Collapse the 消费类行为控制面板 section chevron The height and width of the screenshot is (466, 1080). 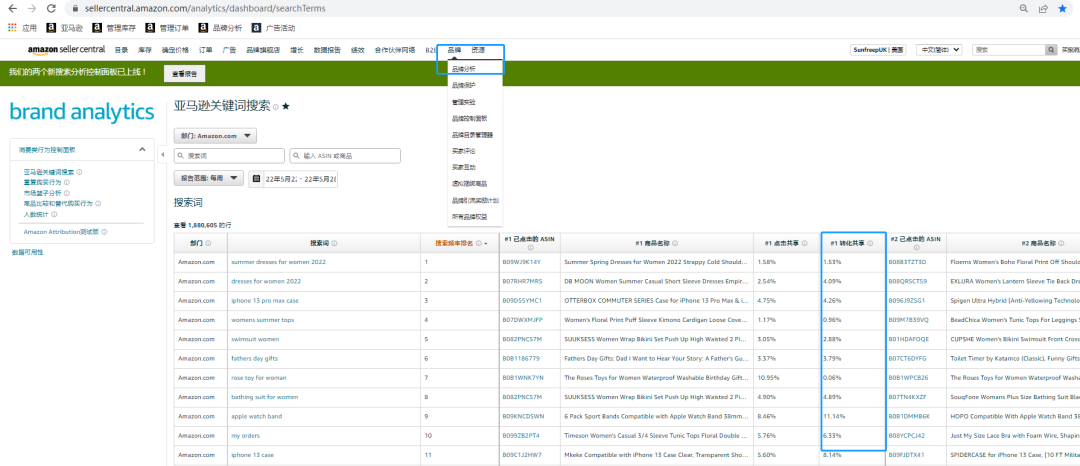click(143, 149)
